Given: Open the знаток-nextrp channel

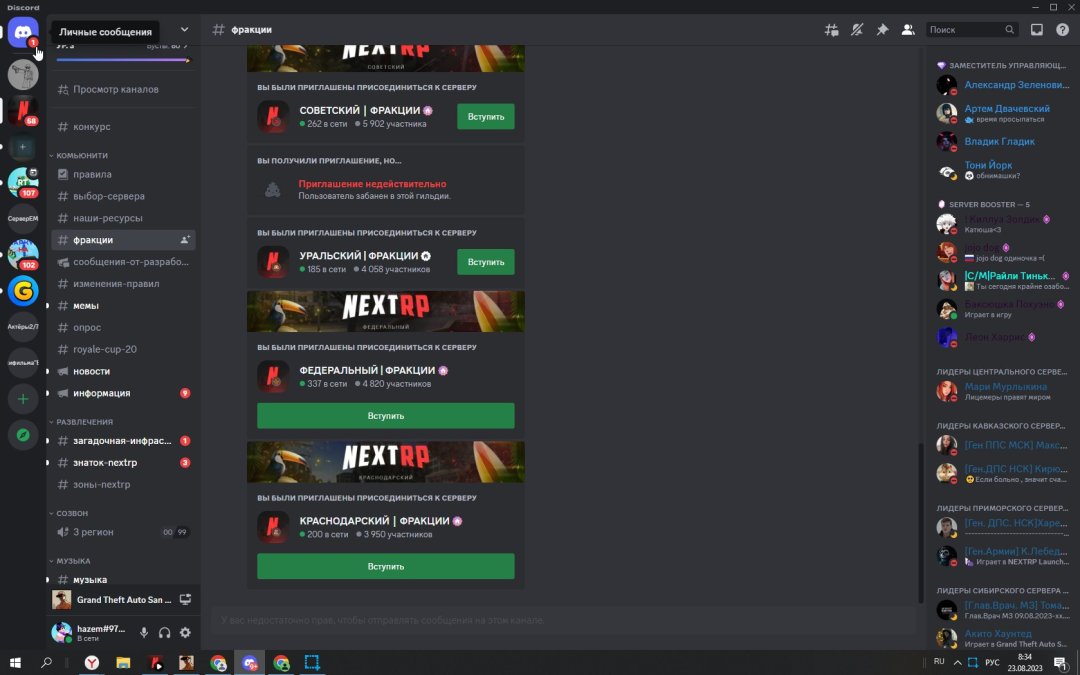Looking at the screenshot, I should [123, 463].
